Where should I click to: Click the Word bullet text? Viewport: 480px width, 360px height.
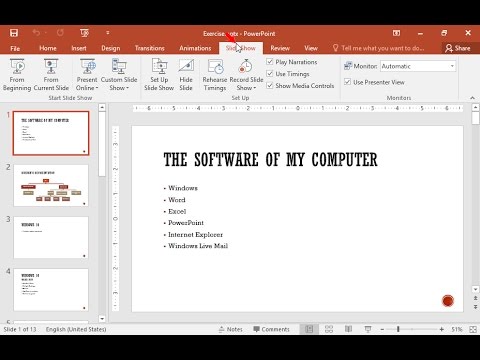click(x=177, y=200)
